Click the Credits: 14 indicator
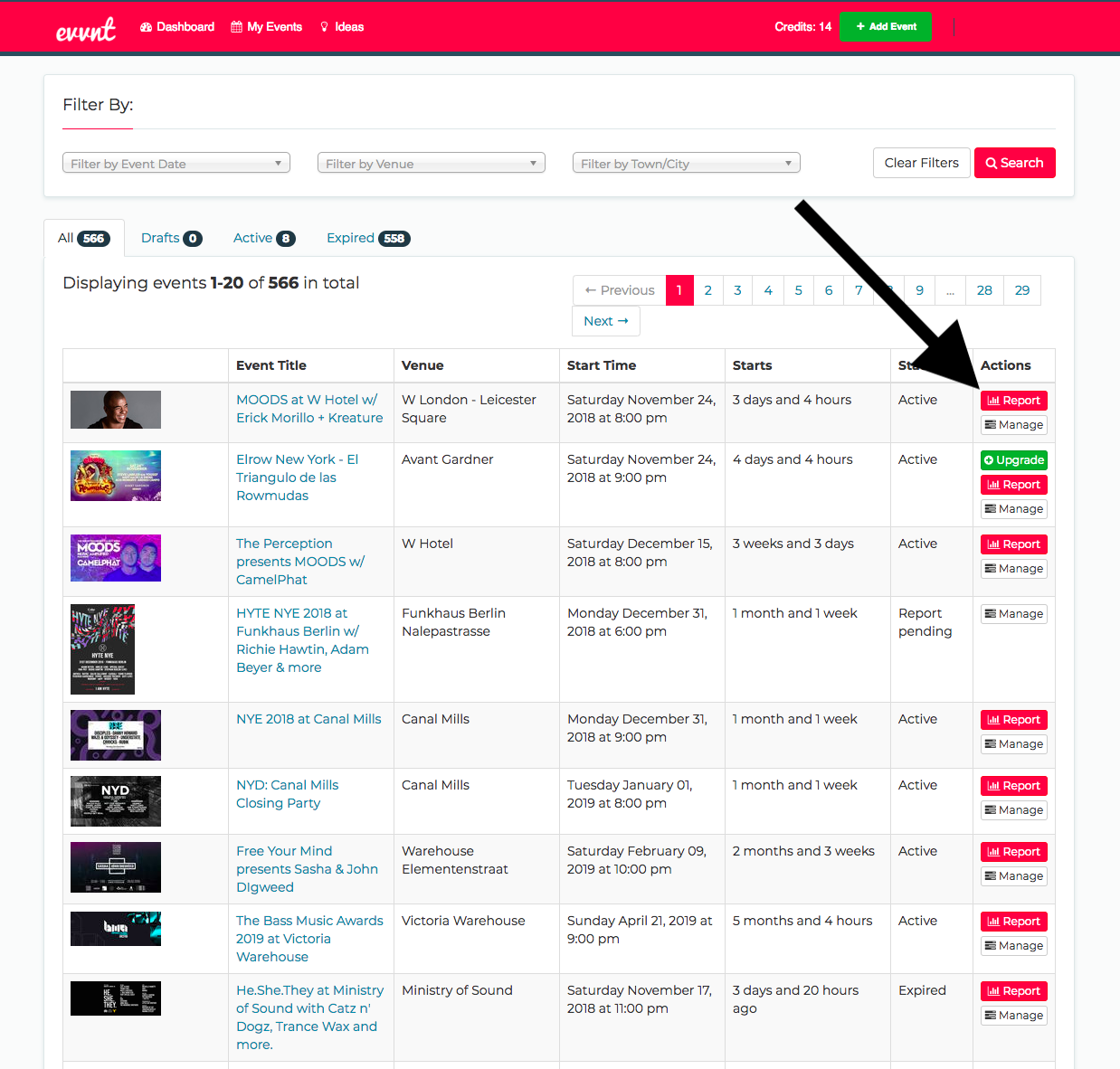Screen dimensions: 1120x1069 click(802, 27)
